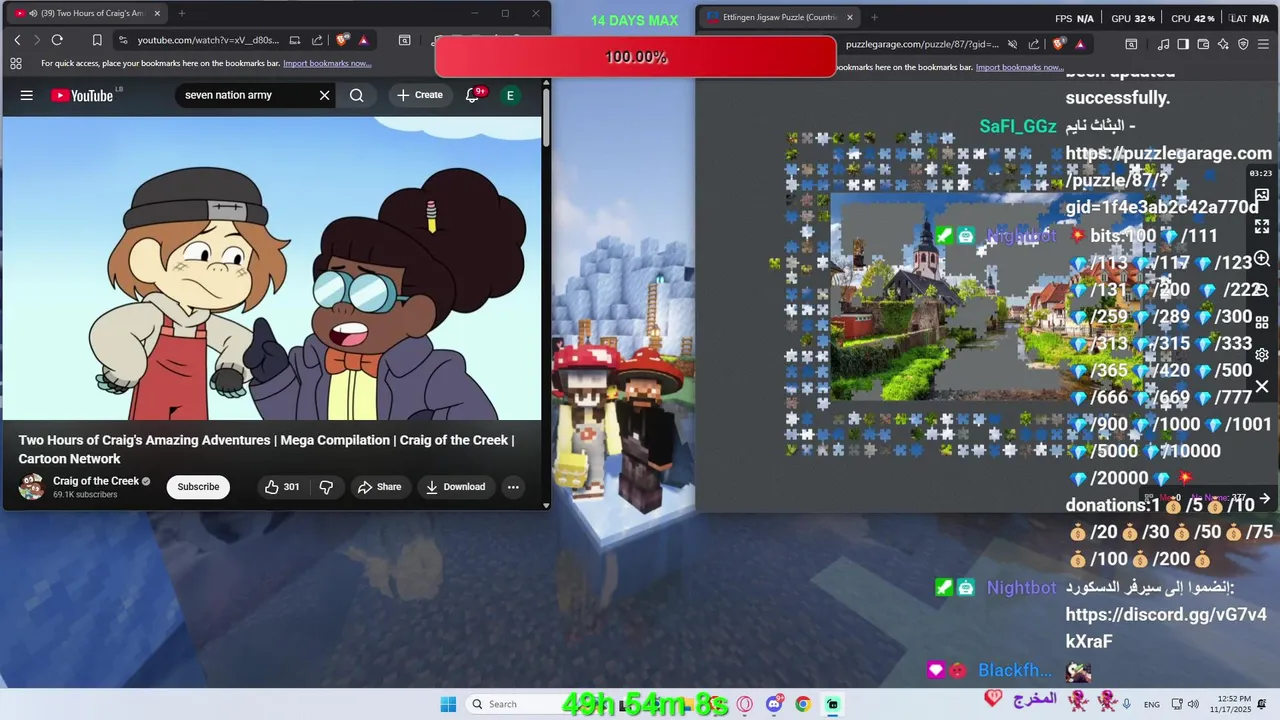Open the account avatar 'E' menu
This screenshot has width=1280, height=720.
pyautogui.click(x=510, y=95)
